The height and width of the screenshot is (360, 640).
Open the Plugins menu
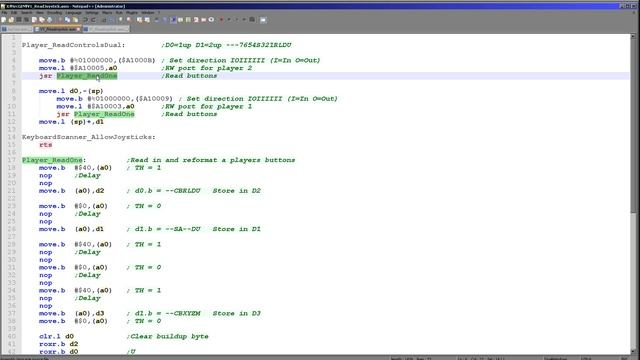pyautogui.click(x=132, y=13)
